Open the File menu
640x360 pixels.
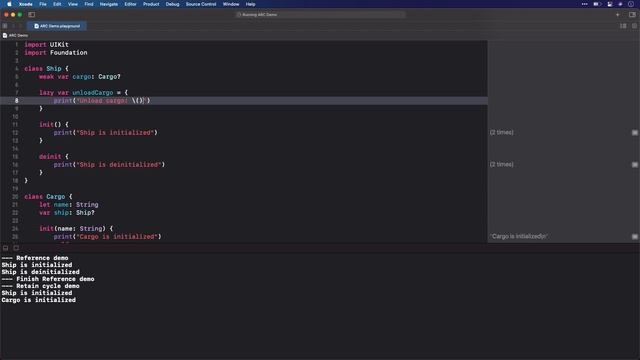43,4
